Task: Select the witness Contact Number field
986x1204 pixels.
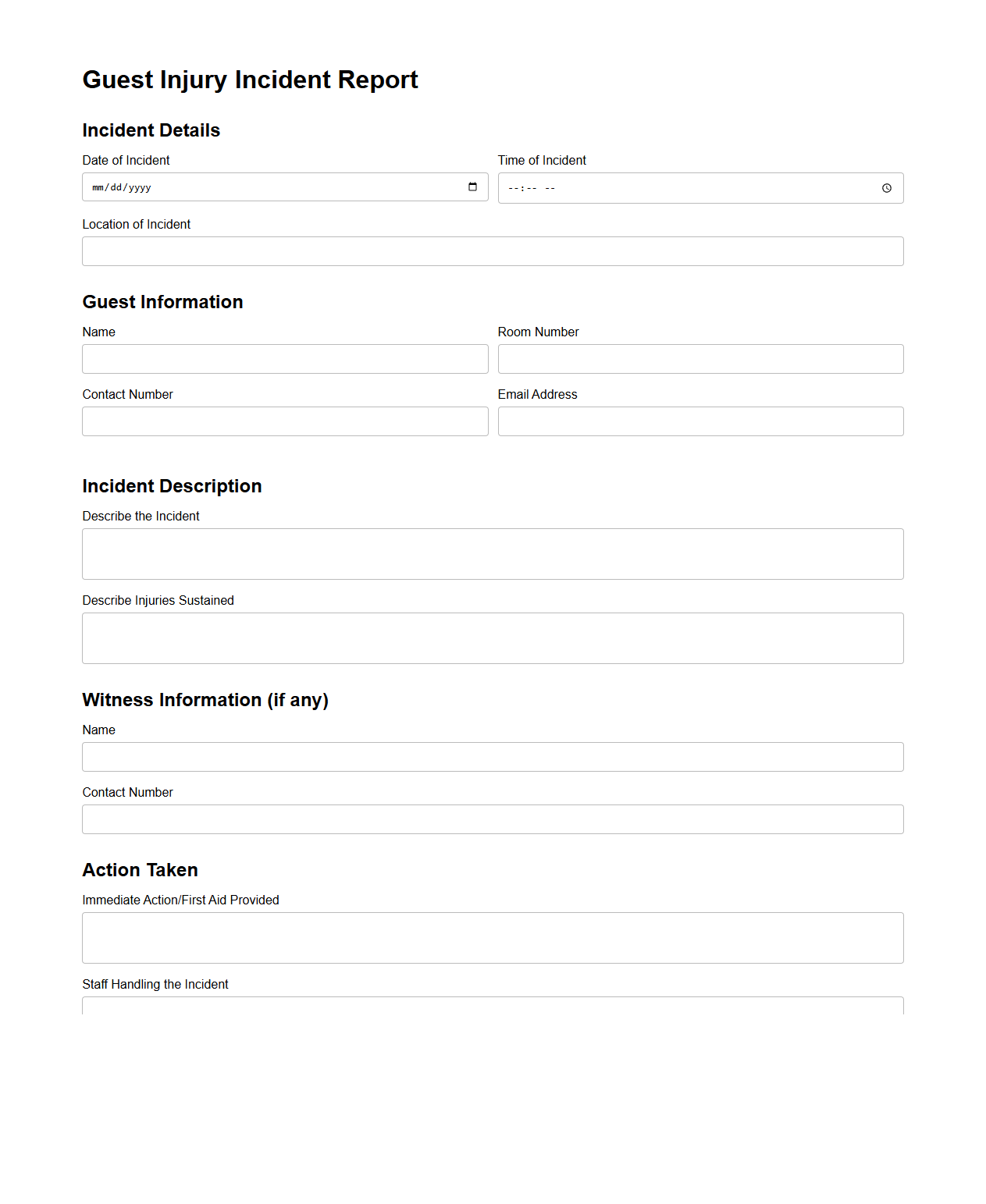Action: [493, 819]
